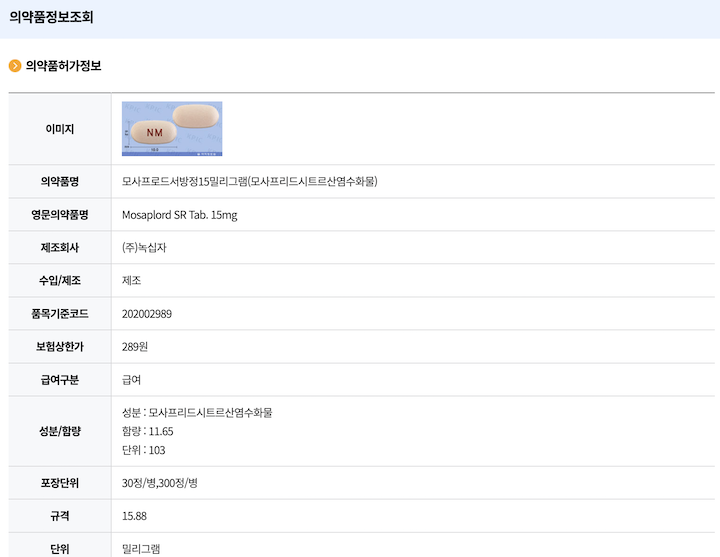Select manufacturer value (주)녹십자
The height and width of the screenshot is (557, 720).
(x=144, y=248)
